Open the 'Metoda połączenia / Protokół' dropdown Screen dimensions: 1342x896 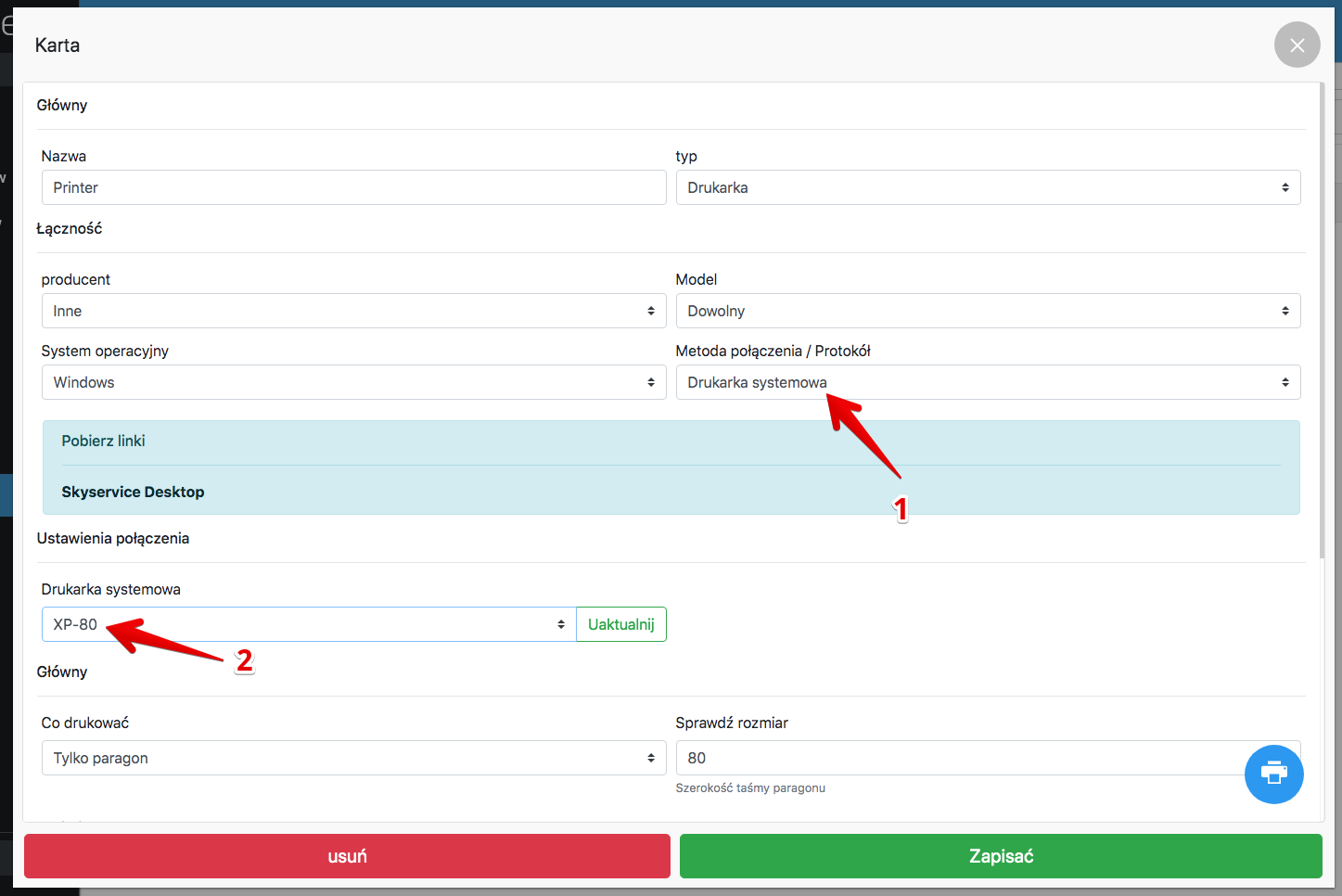987,382
